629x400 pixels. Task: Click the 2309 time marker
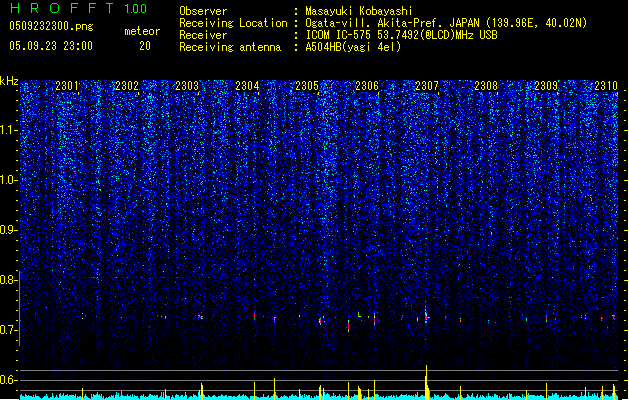click(x=546, y=86)
